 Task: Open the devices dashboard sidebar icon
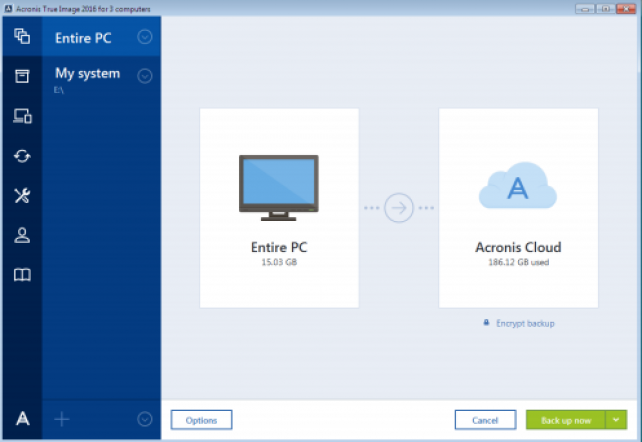pos(22,116)
